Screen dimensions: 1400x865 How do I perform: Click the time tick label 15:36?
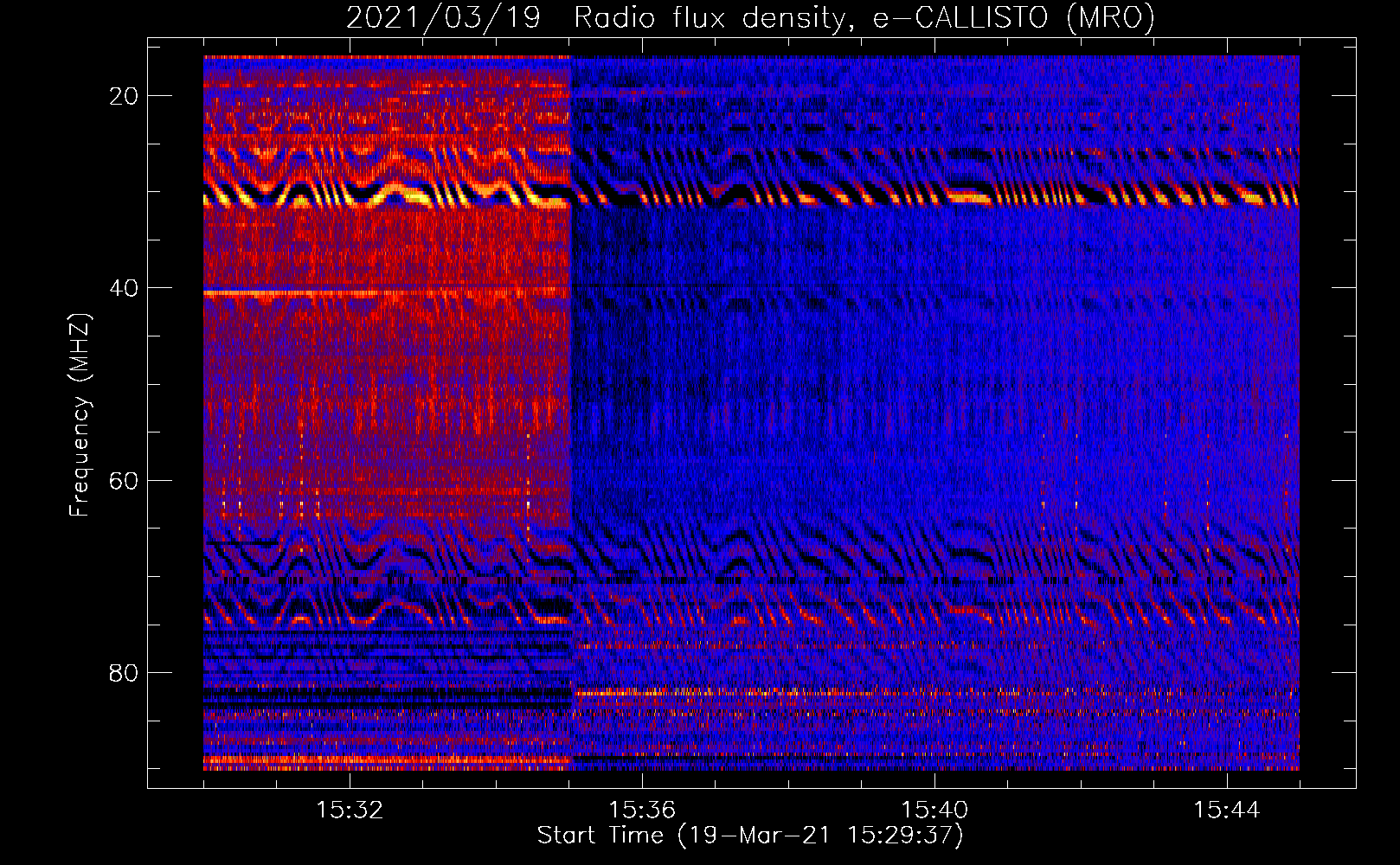pos(642,811)
